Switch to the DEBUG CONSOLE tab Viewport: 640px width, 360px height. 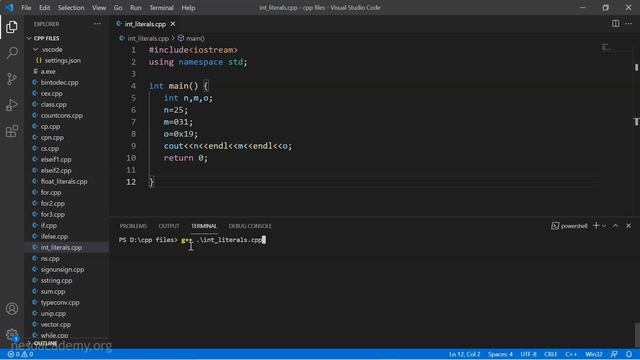[250, 226]
